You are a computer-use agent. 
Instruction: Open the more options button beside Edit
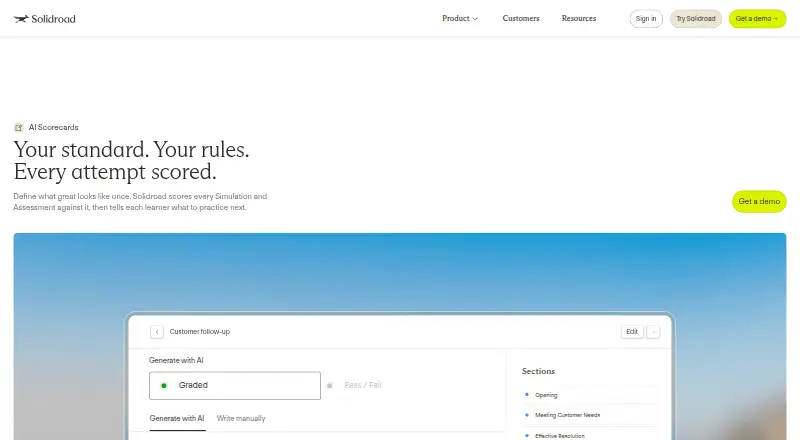click(653, 332)
